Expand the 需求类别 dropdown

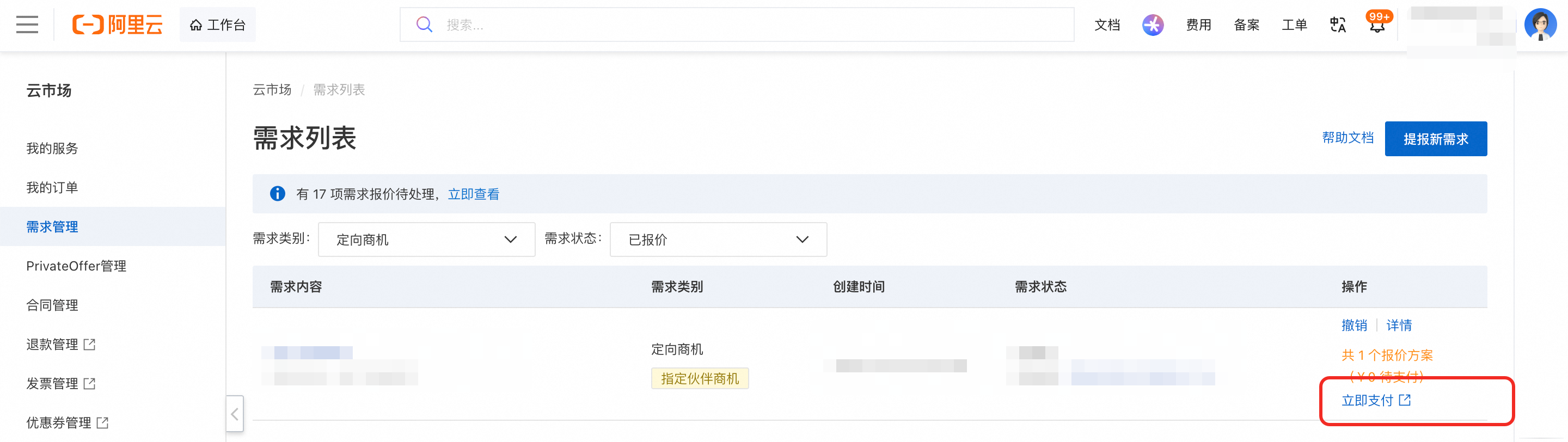pyautogui.click(x=426, y=240)
